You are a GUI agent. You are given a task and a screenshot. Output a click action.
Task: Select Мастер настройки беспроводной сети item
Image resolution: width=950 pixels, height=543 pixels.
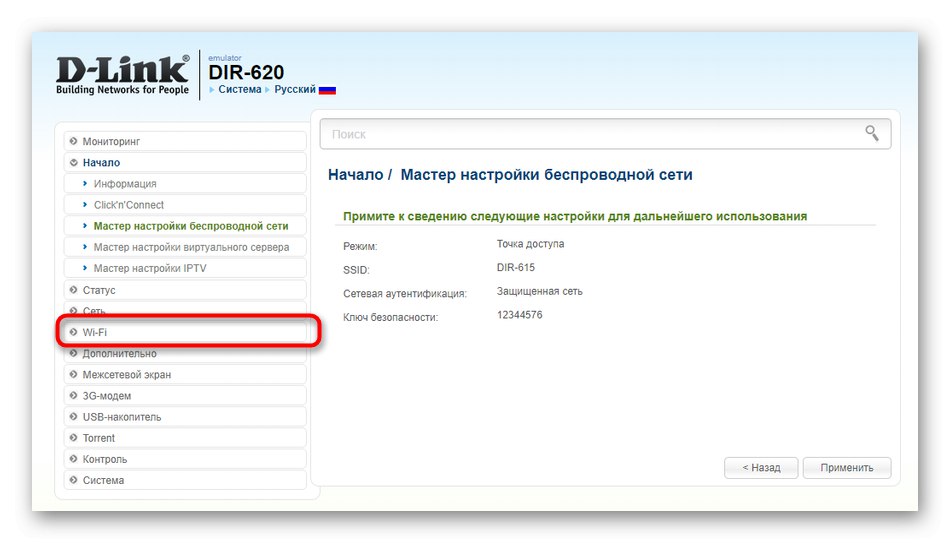tap(185, 226)
